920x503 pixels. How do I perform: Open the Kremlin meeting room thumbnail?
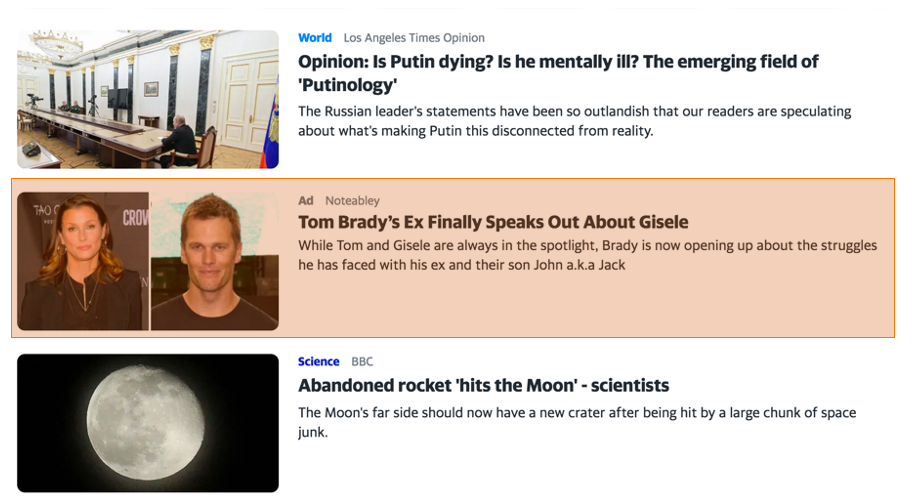click(x=148, y=99)
